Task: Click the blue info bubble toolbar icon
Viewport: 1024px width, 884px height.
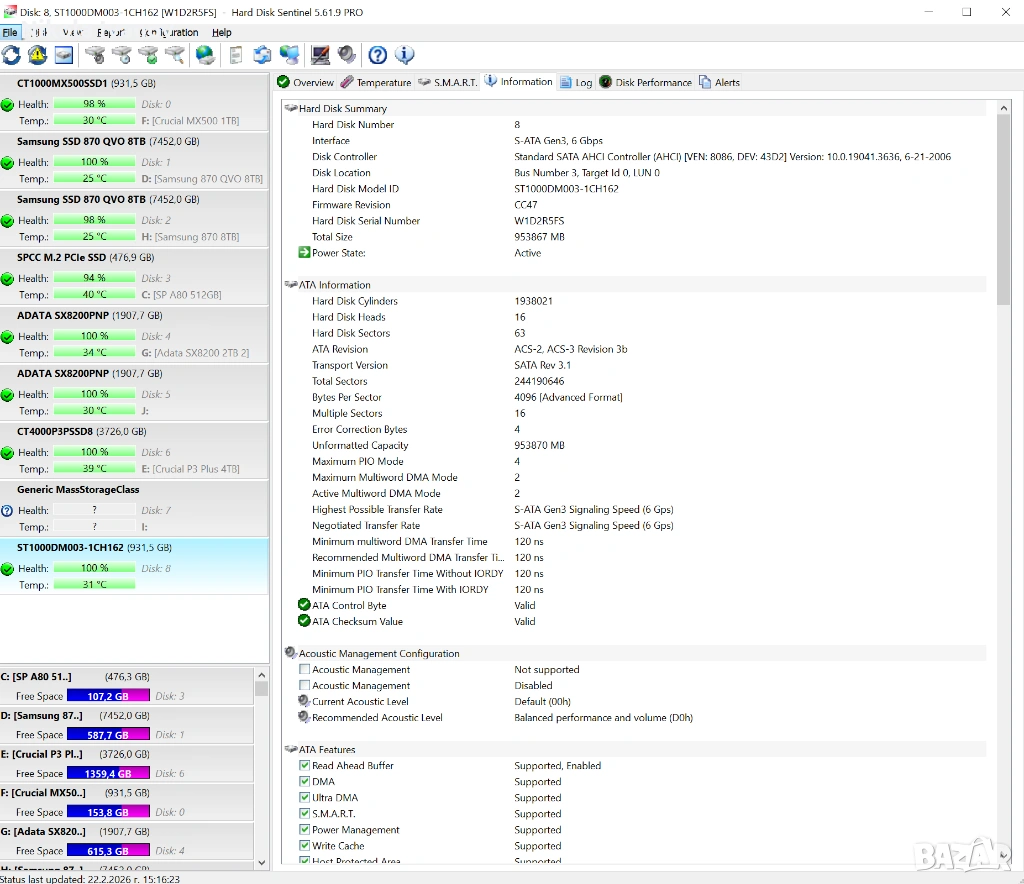Action: coord(404,55)
